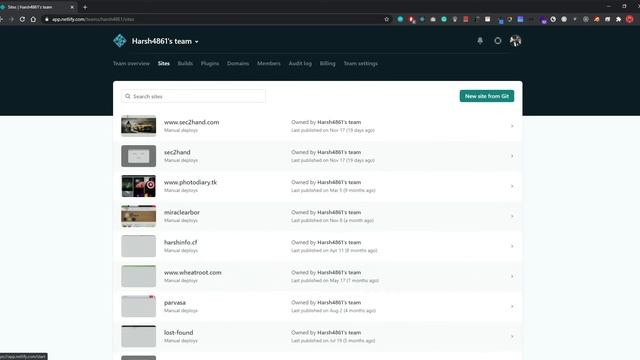640x360 pixels.
Task: Click the browser reload button
Action: click(22, 19)
